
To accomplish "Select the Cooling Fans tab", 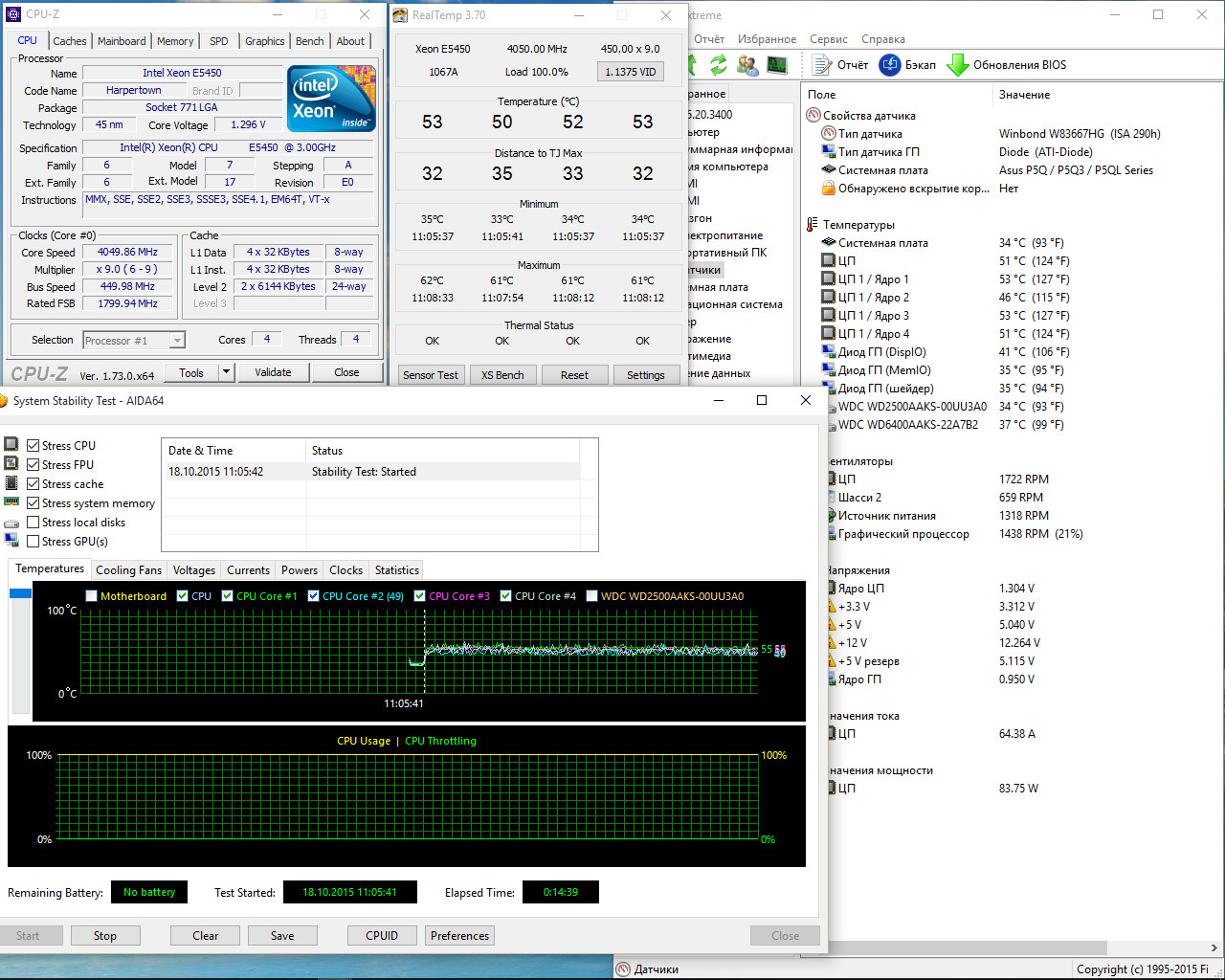I will click(129, 570).
